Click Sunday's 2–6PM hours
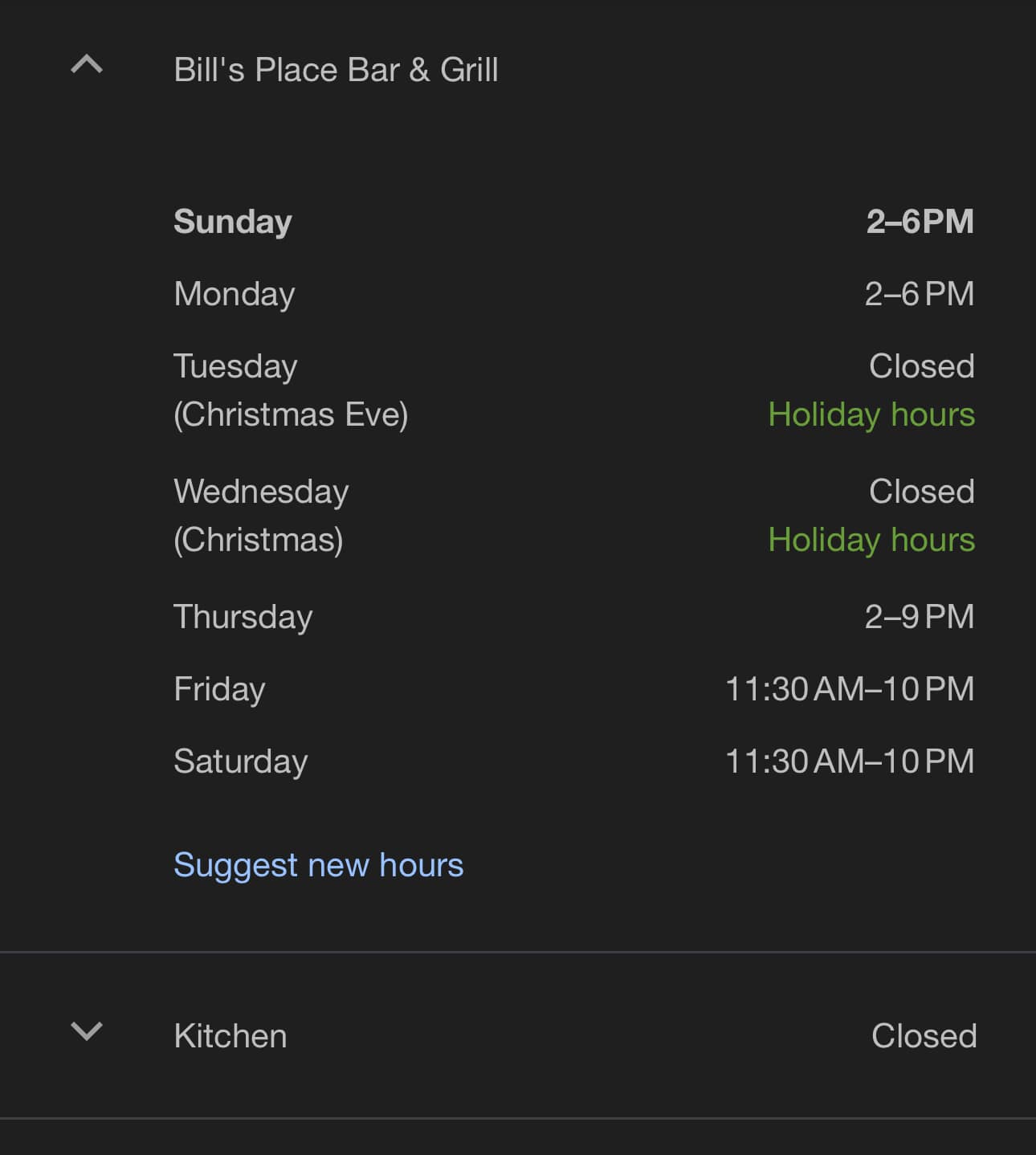Screen dimensions: 1036x1155 pos(920,222)
